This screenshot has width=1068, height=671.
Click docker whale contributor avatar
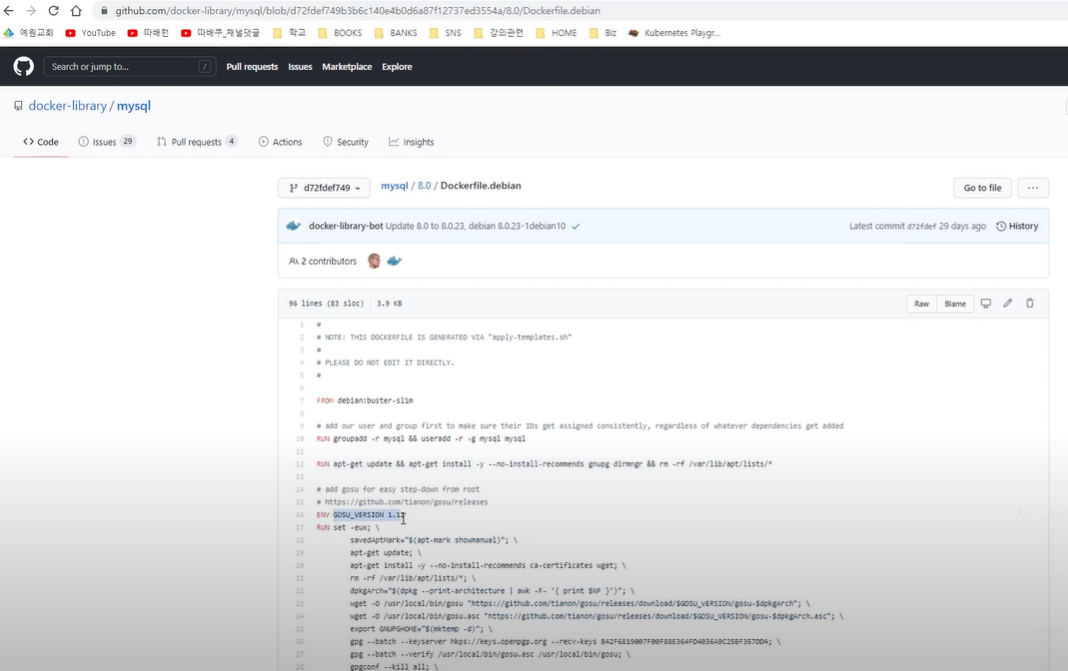(394, 261)
